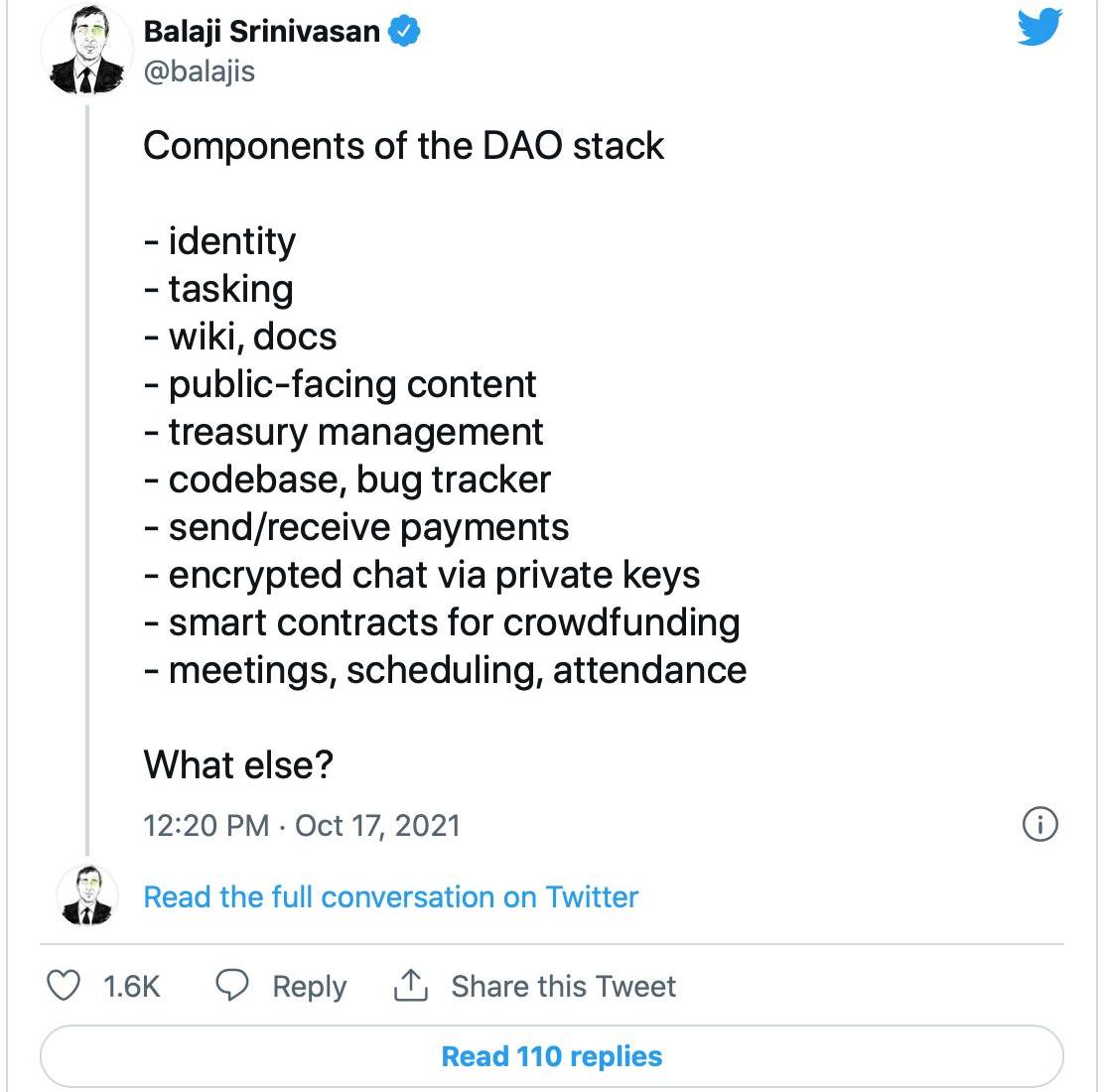
Task: Select the Share this Tweet label
Action: pyautogui.click(x=563, y=986)
